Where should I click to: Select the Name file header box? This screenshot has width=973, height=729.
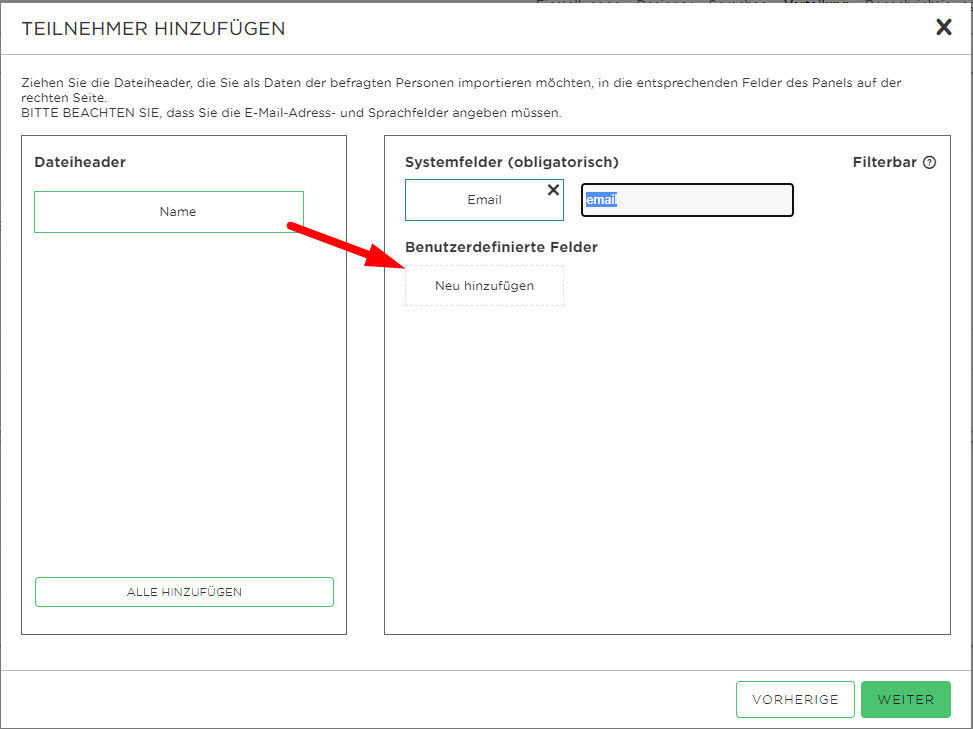[169, 212]
